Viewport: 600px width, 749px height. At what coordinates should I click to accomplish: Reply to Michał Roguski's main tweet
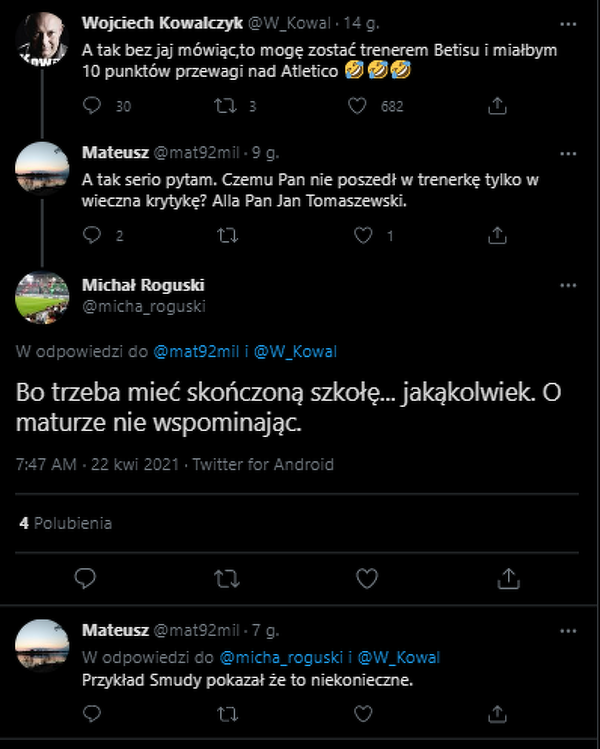click(x=86, y=578)
